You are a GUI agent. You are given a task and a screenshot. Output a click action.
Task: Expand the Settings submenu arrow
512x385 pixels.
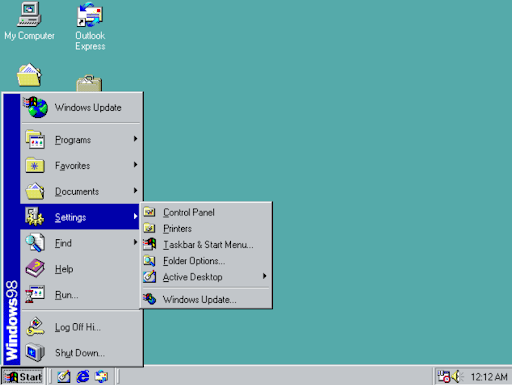click(x=135, y=216)
